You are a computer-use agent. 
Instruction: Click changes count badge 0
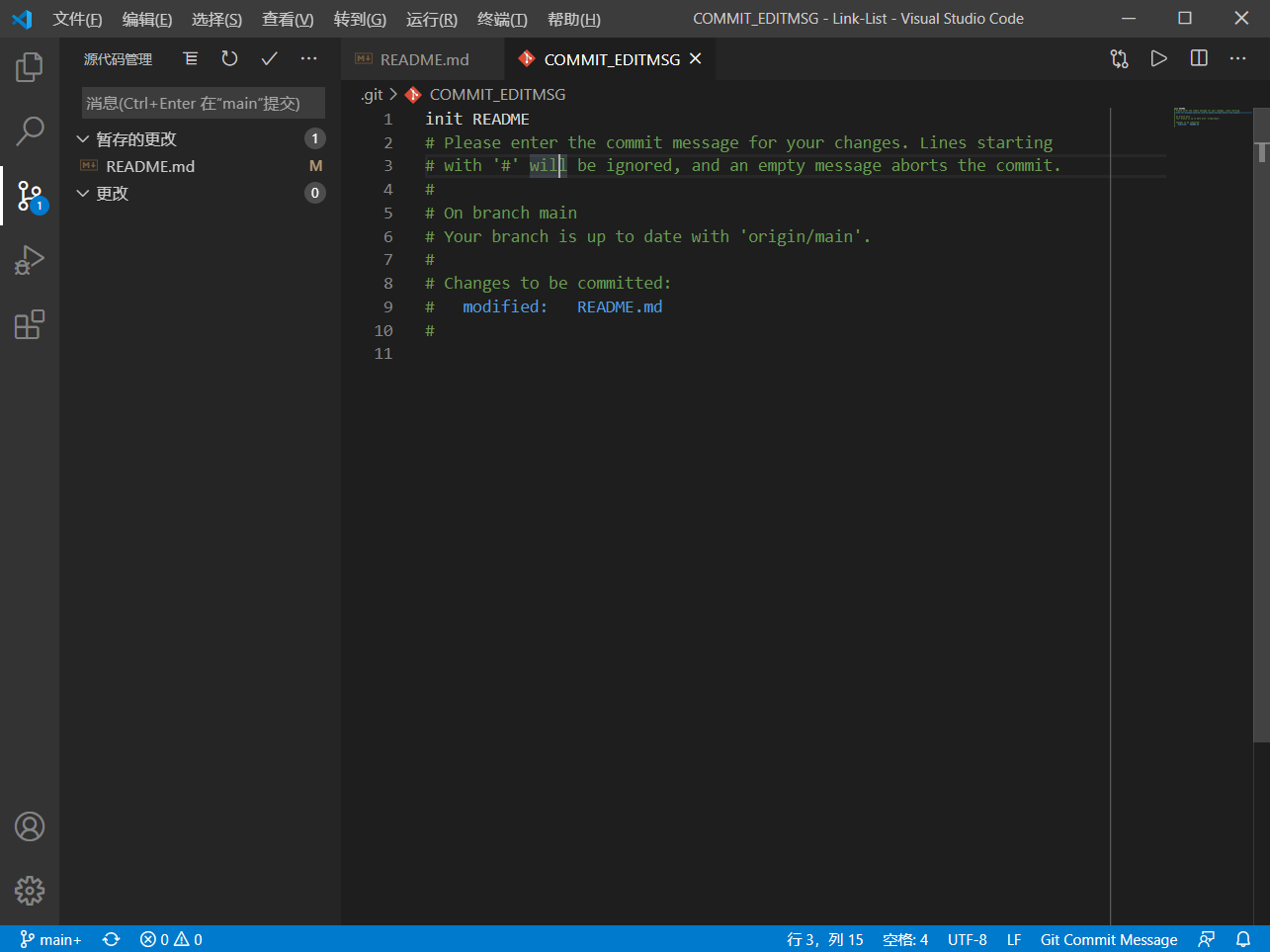click(x=315, y=193)
